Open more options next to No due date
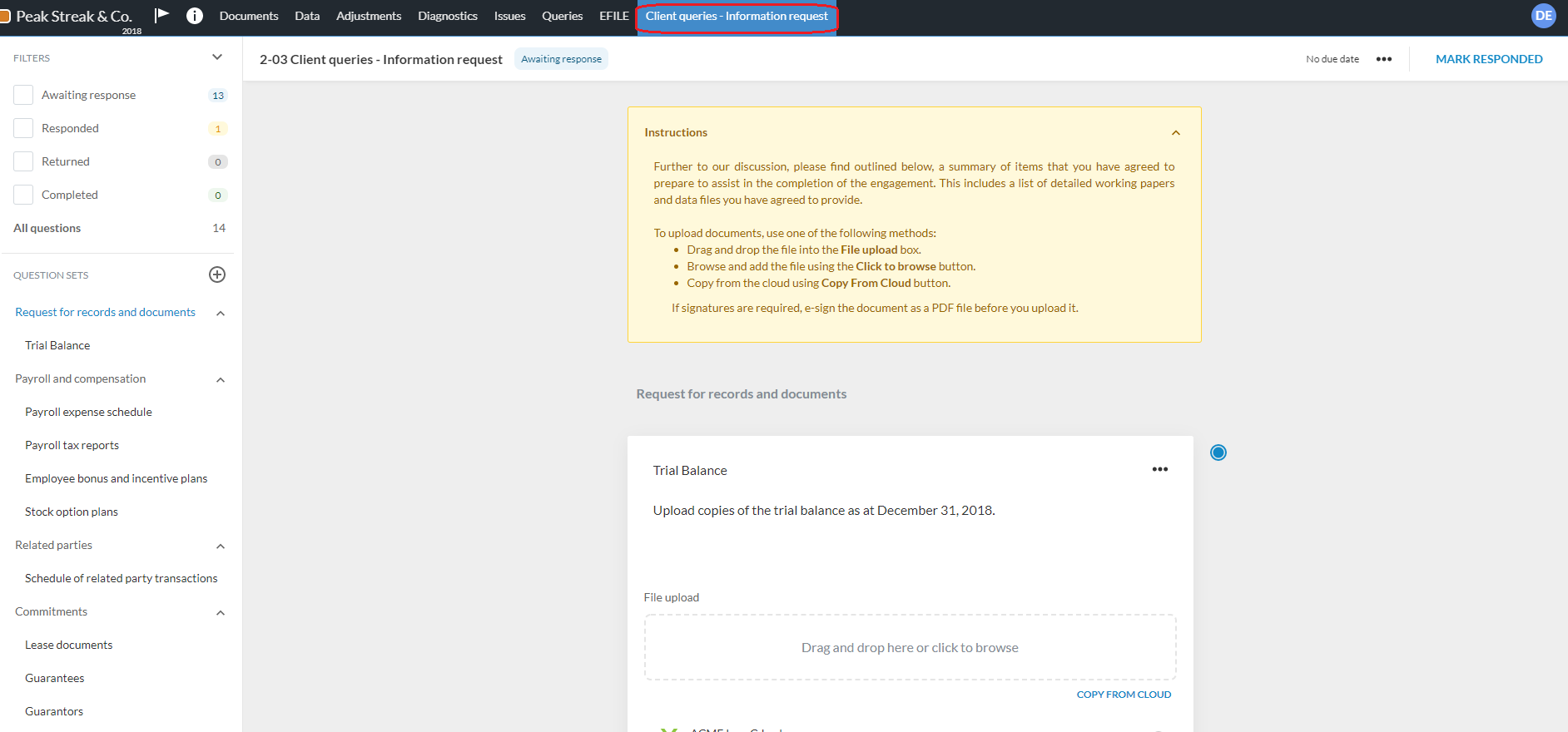Screen dimensions: 1568x732 tap(1384, 59)
